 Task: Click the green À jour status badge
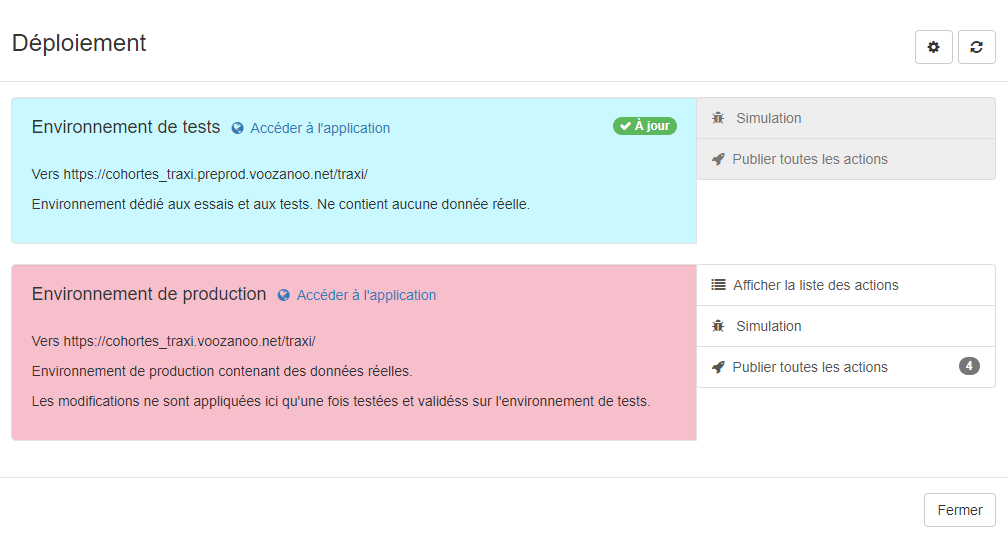[645, 126]
